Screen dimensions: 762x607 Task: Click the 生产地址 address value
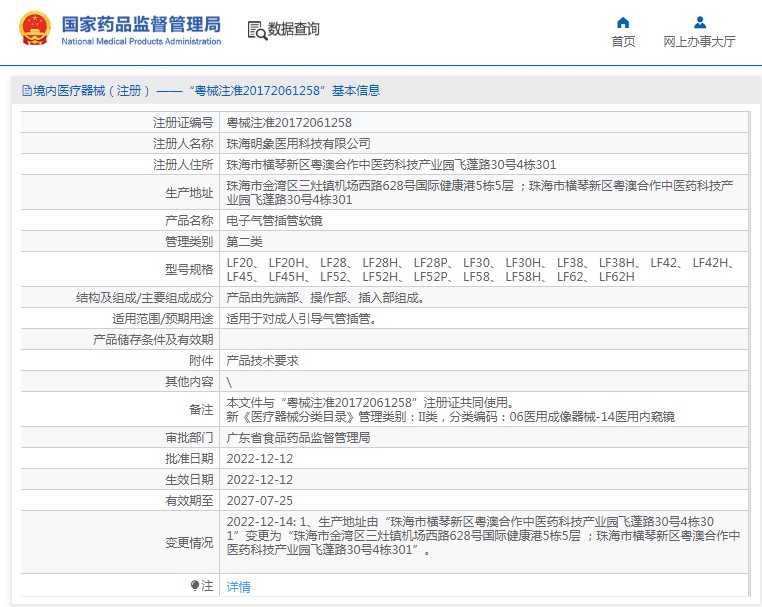coord(480,192)
